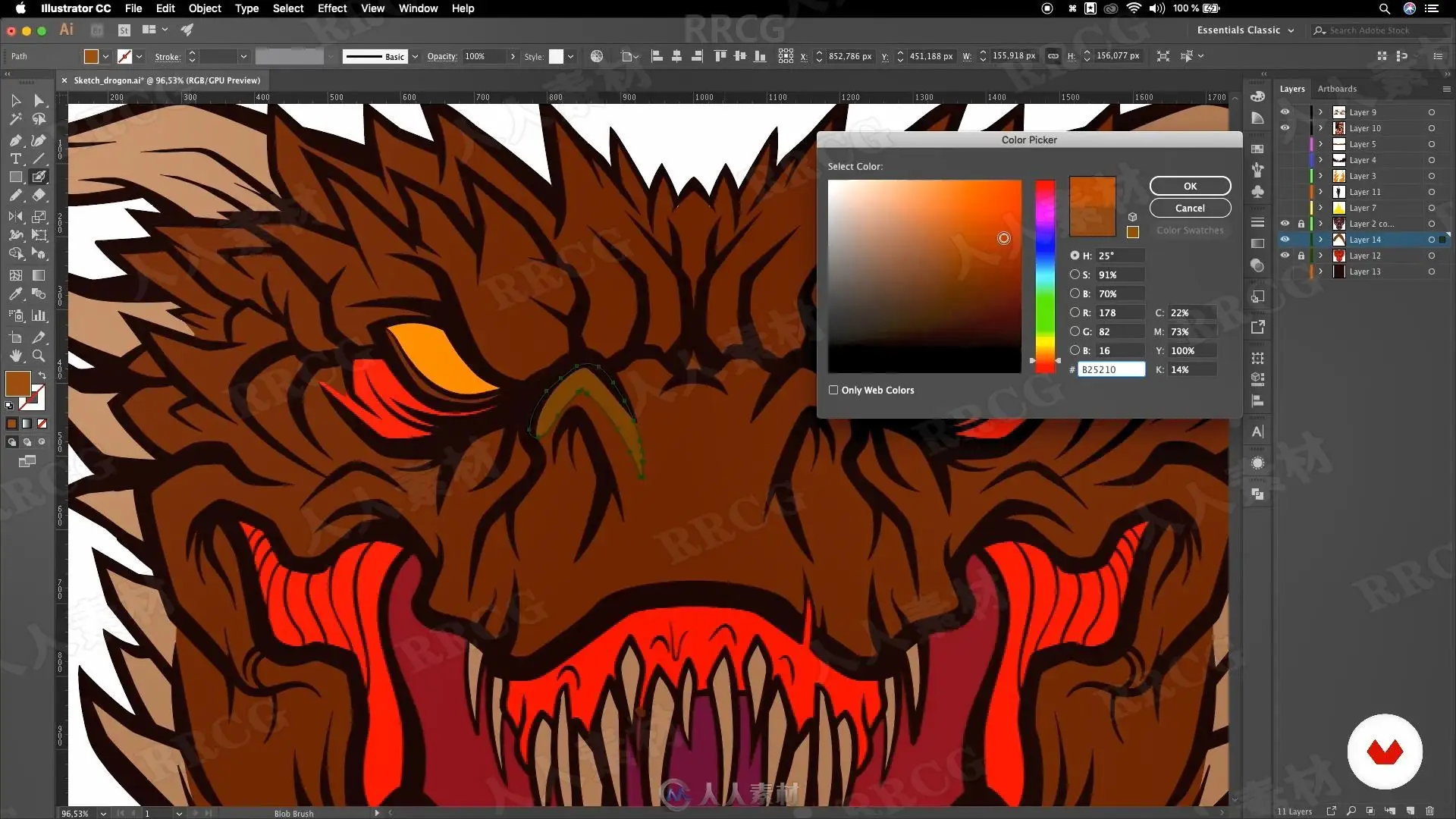Select the Hand tool
Screen dimensions: 1456x819
pyautogui.click(x=15, y=356)
